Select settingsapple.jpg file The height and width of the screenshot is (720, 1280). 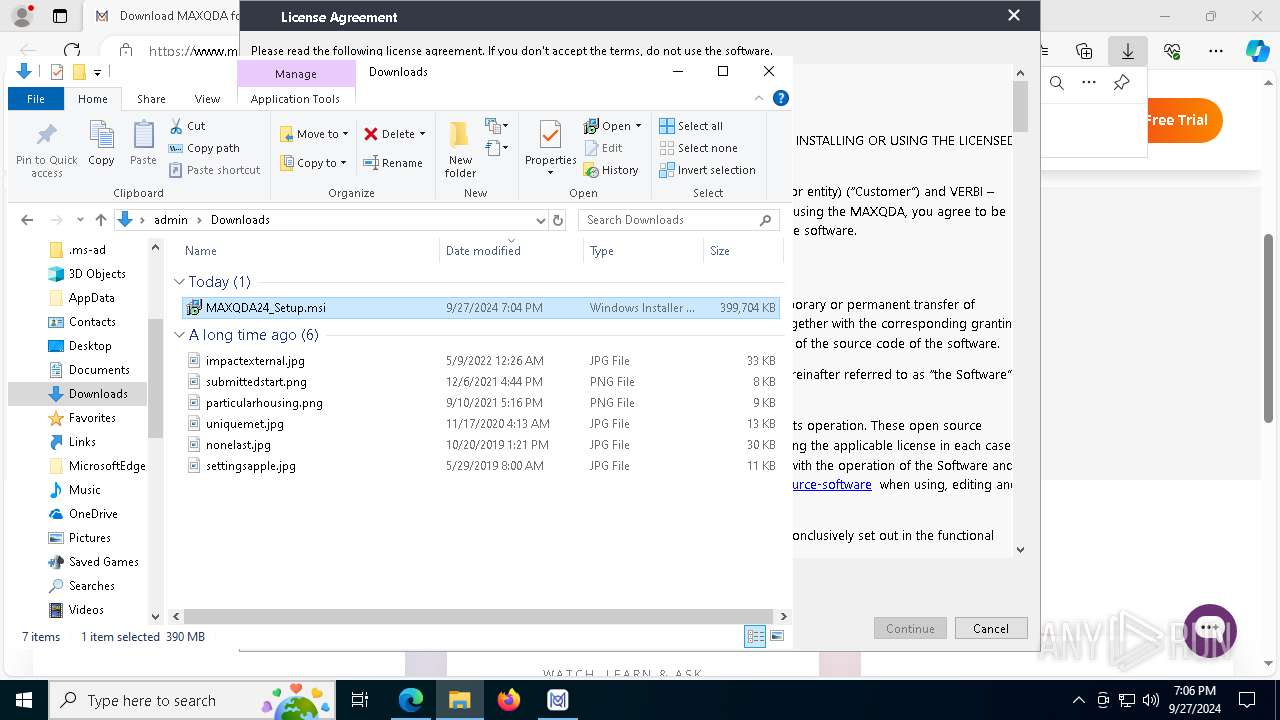[481, 466]
